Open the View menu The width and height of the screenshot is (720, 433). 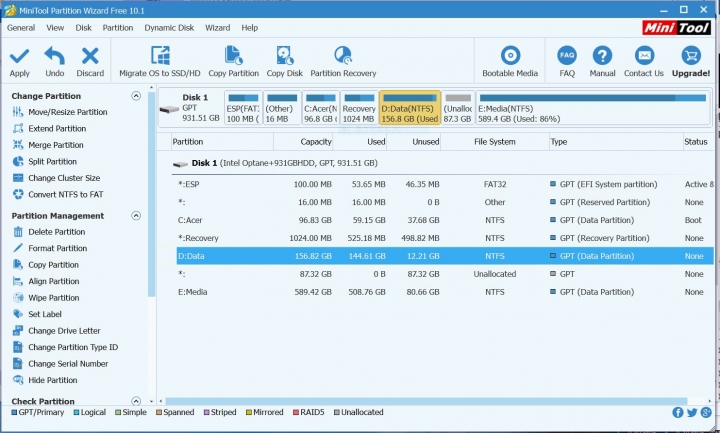click(x=55, y=28)
